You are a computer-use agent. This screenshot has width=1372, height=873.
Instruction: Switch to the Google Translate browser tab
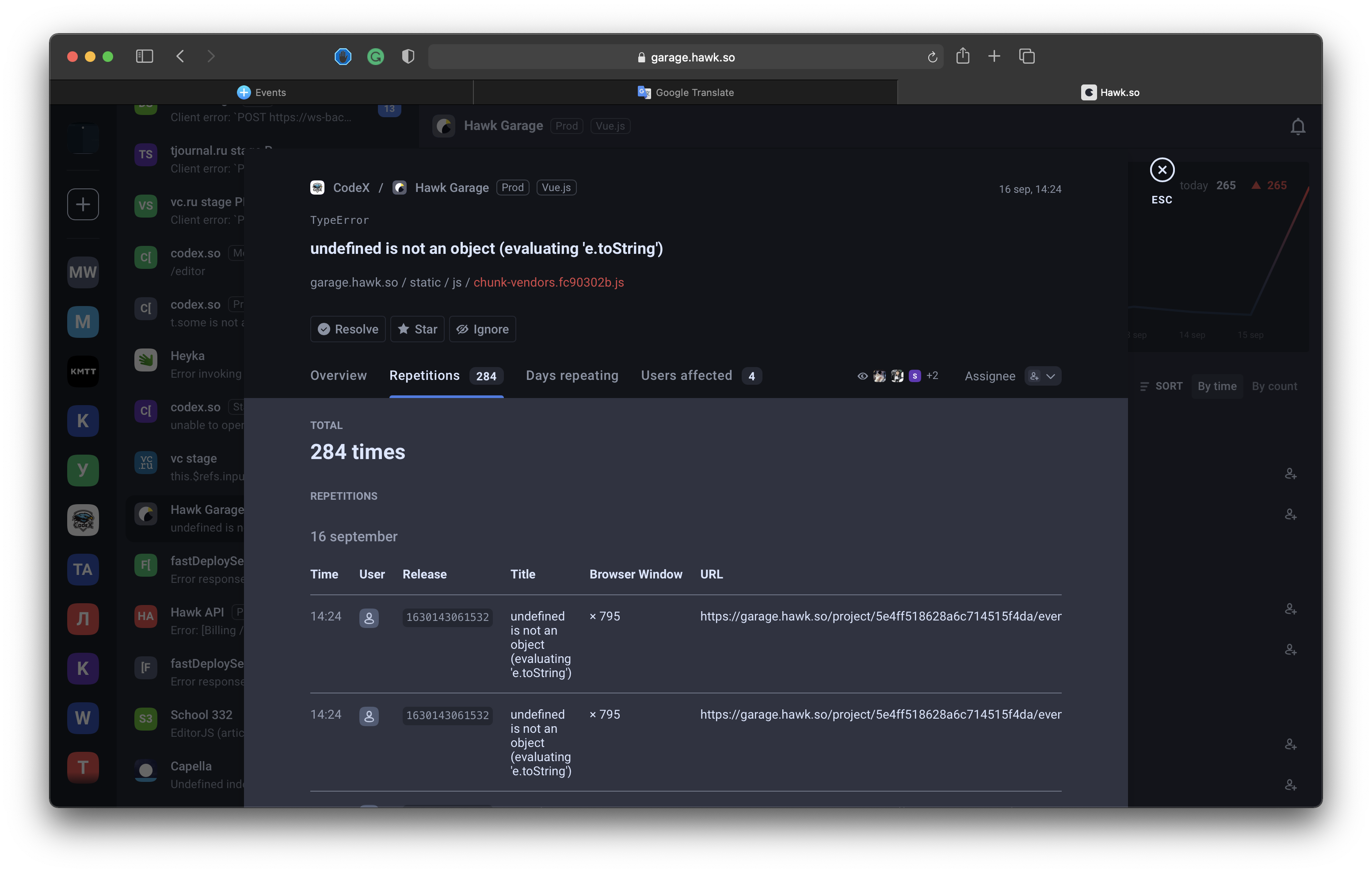pyautogui.click(x=686, y=92)
